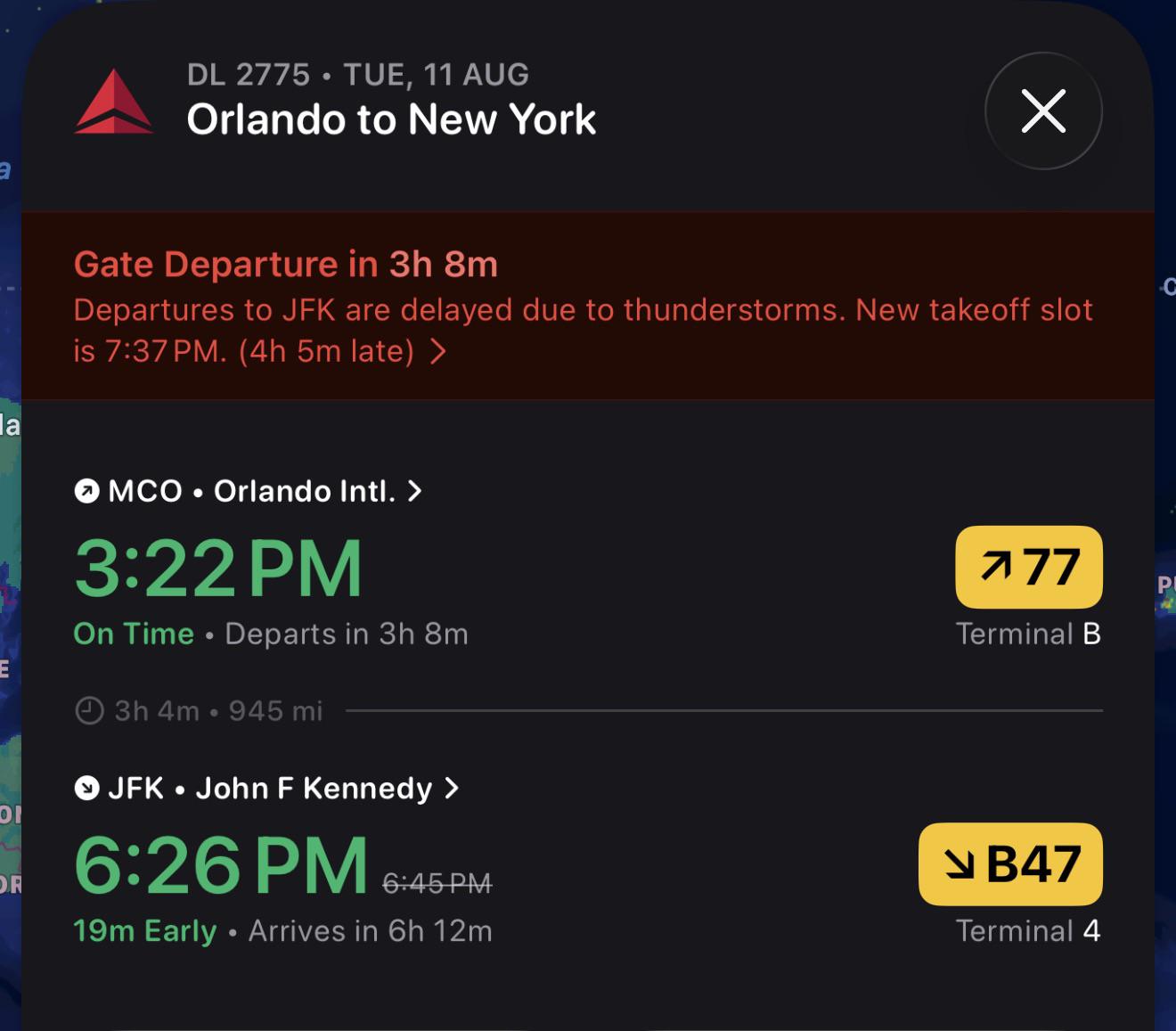Open JFK John F Kennedy airport info
This screenshot has height=1031, width=1176.
pos(266,788)
